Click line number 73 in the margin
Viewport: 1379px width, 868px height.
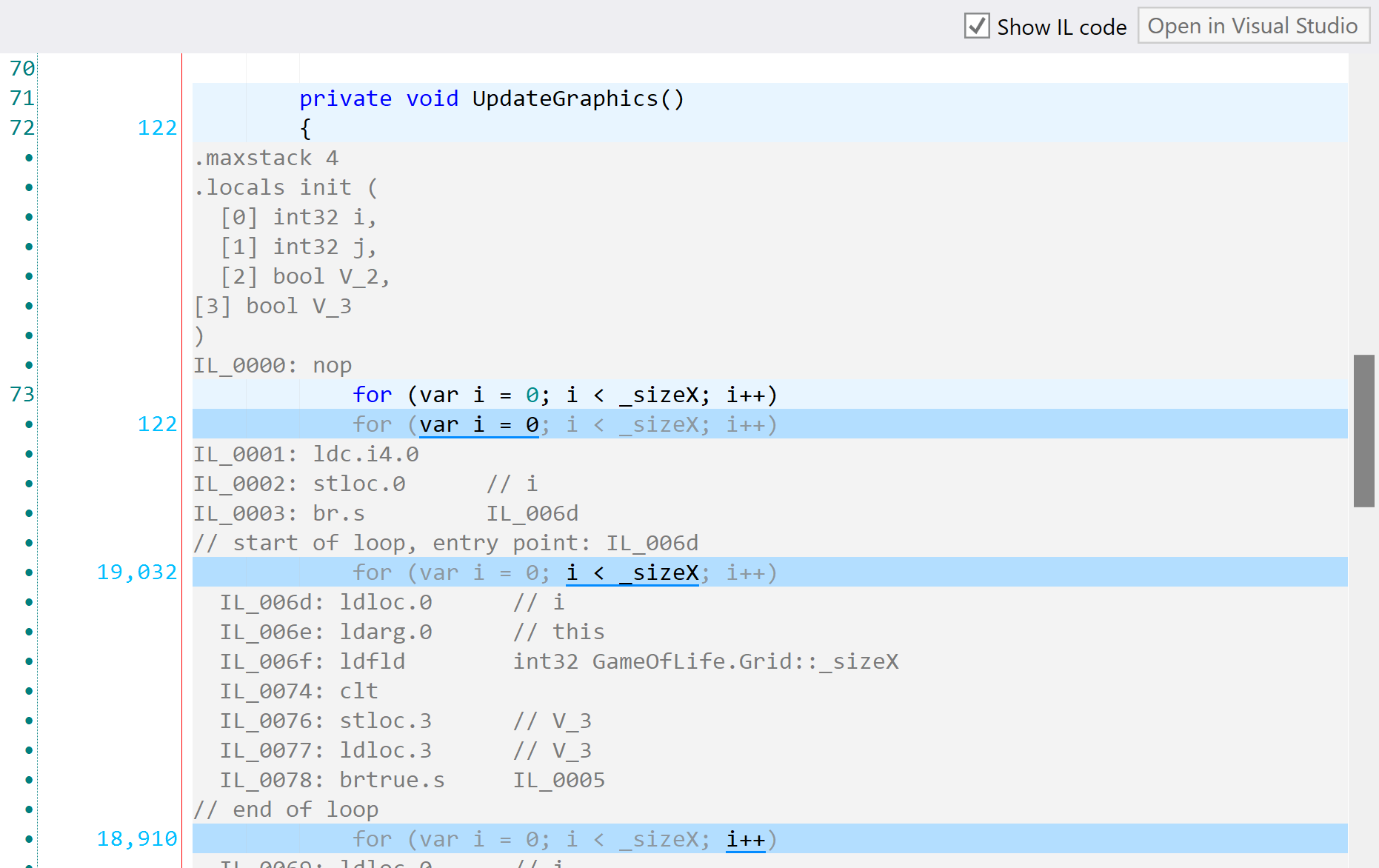pyautogui.click(x=21, y=394)
